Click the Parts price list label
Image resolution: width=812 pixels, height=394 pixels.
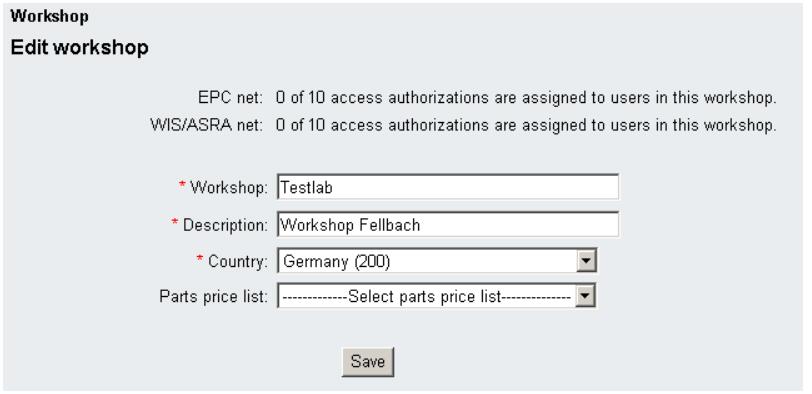point(213,297)
